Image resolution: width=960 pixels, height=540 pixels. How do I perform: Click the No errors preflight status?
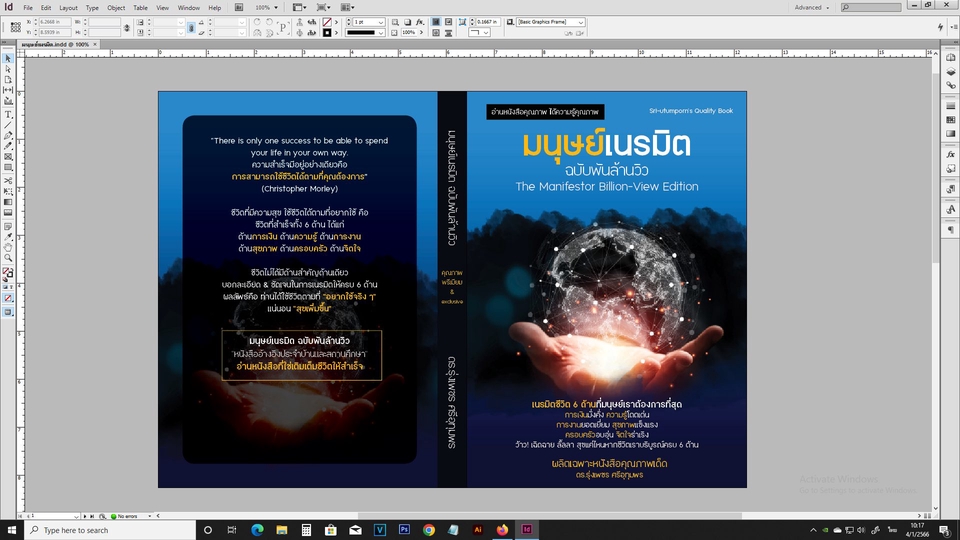pos(127,516)
